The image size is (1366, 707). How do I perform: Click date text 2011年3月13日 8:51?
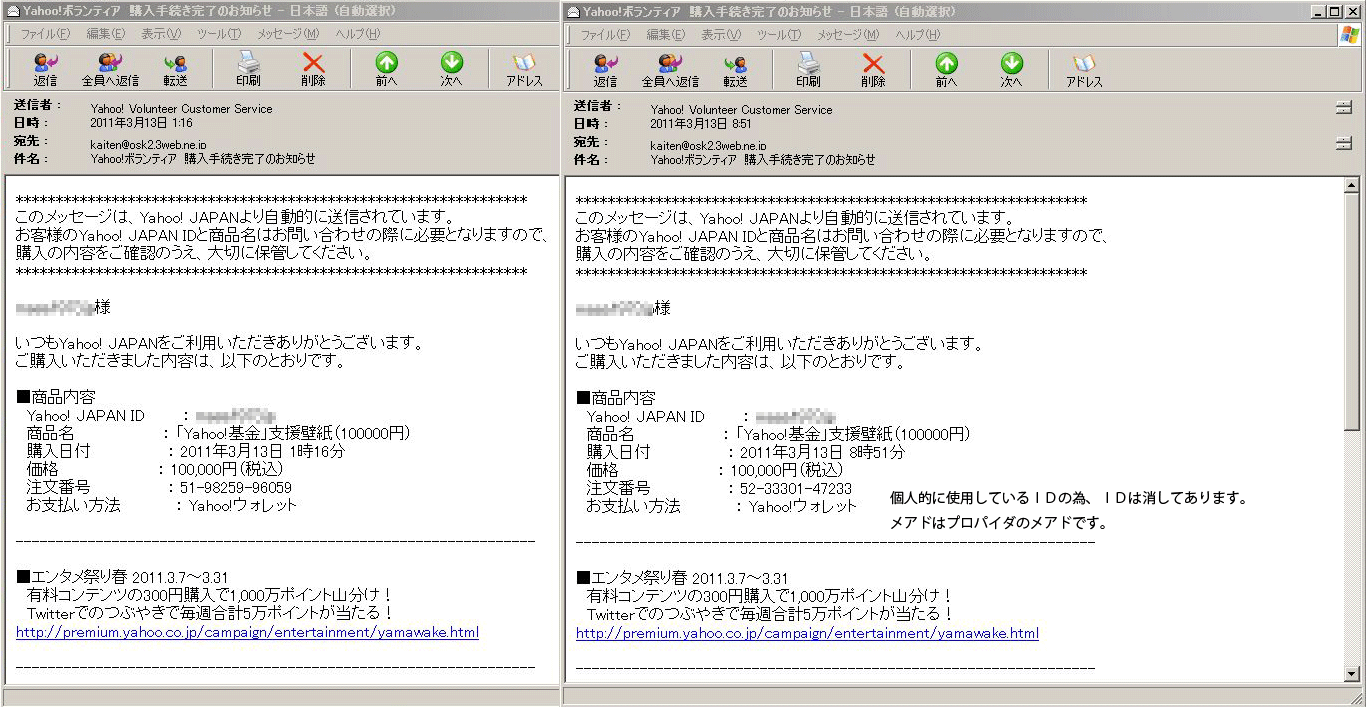(x=701, y=124)
